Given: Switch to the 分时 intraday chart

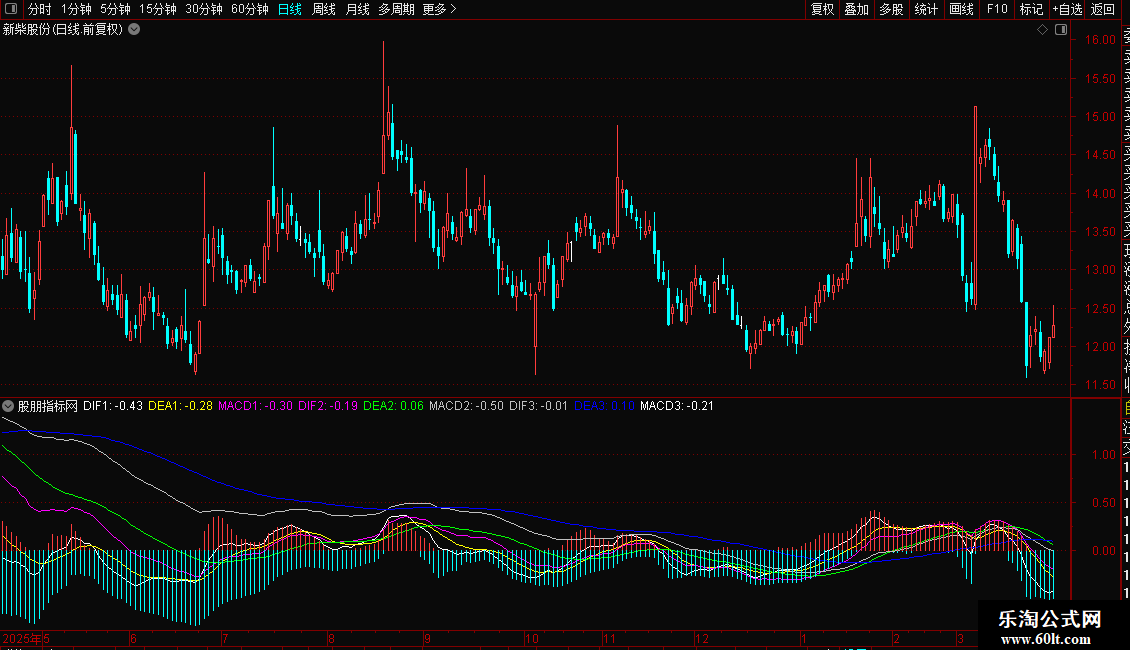Looking at the screenshot, I should coord(39,9).
